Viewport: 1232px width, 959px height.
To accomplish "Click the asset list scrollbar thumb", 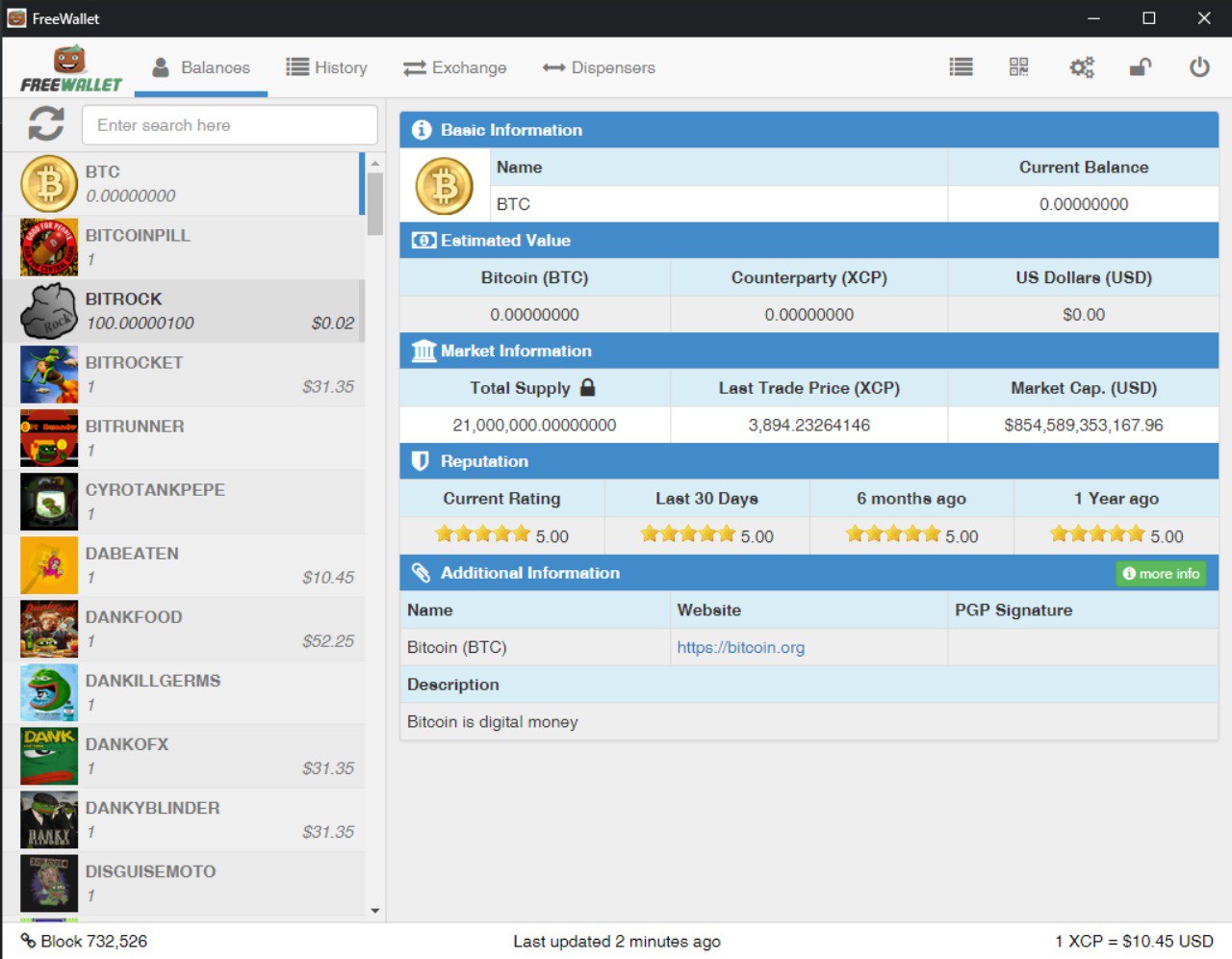I will [x=375, y=203].
